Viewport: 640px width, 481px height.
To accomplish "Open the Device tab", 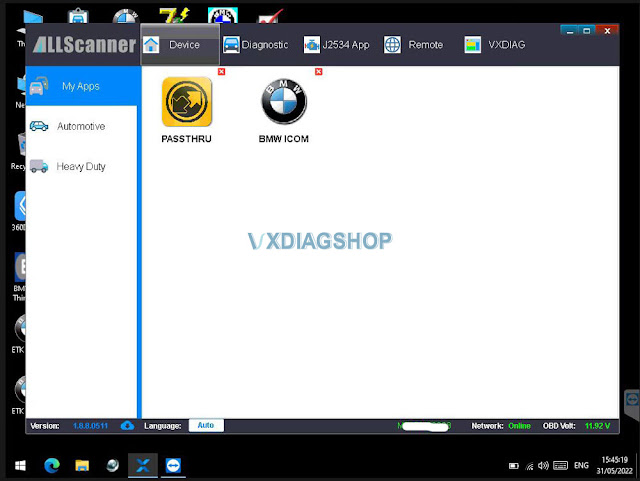I will [x=180, y=45].
